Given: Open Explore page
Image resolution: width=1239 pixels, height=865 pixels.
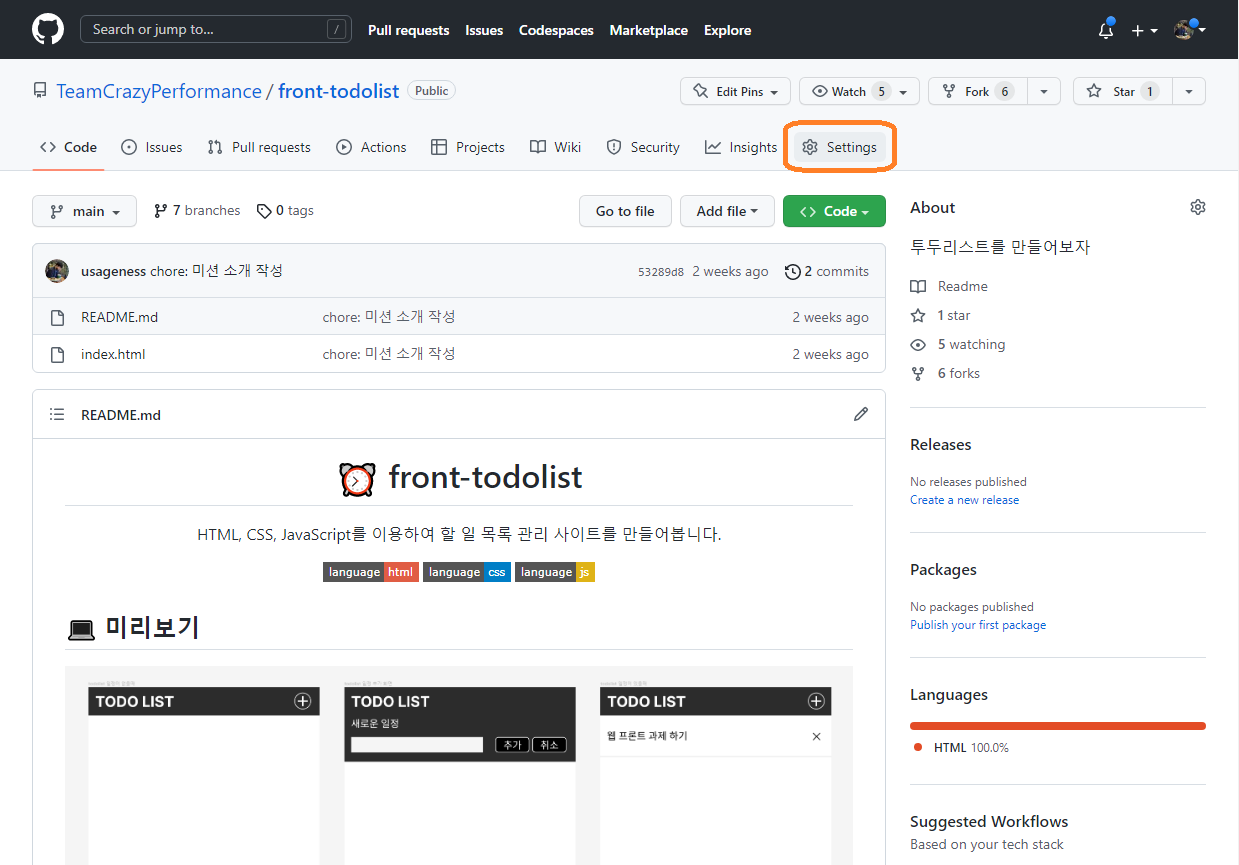Looking at the screenshot, I should point(727,30).
